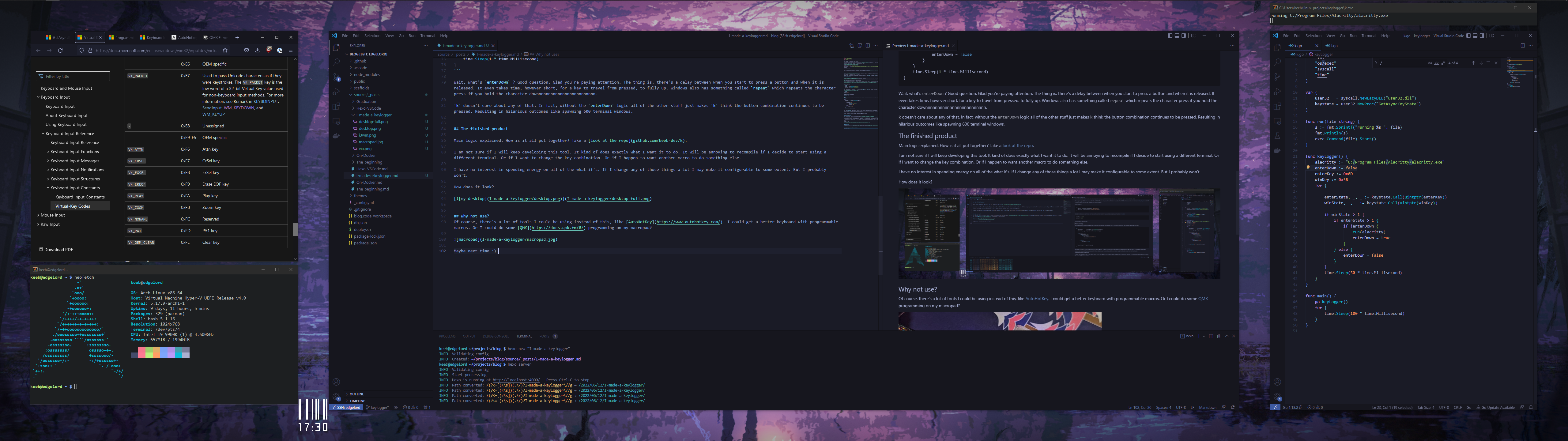Open Extensions view in blog VS Code window

pyautogui.click(x=336, y=107)
